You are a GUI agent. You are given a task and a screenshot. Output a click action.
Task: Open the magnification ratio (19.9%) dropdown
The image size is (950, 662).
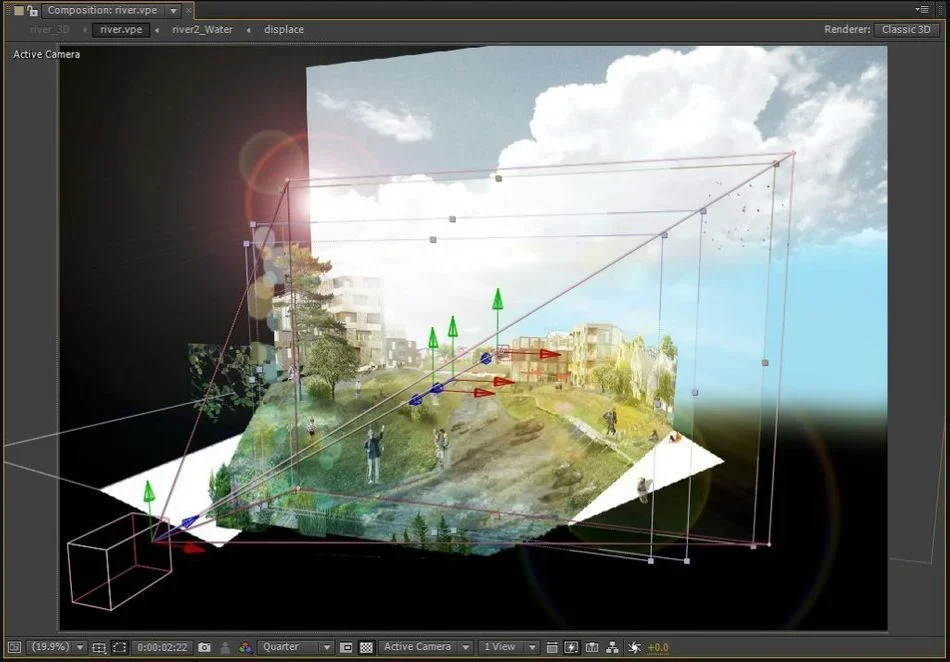click(56, 647)
